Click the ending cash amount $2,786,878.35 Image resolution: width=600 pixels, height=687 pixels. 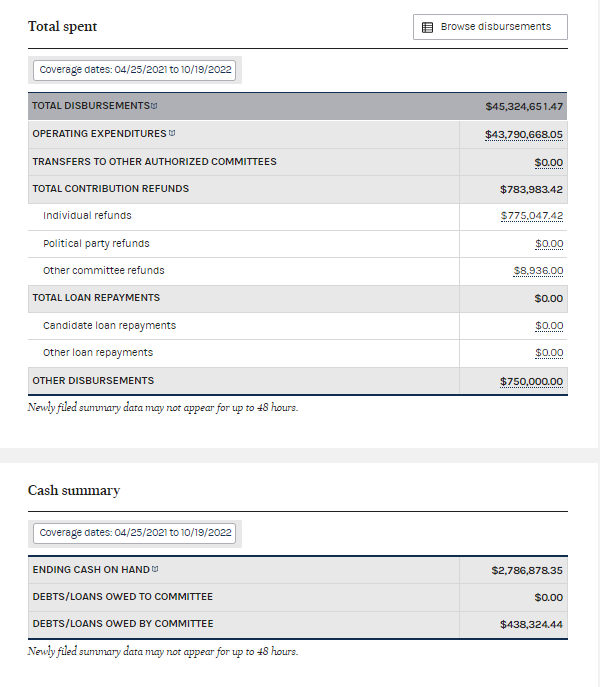click(526, 570)
